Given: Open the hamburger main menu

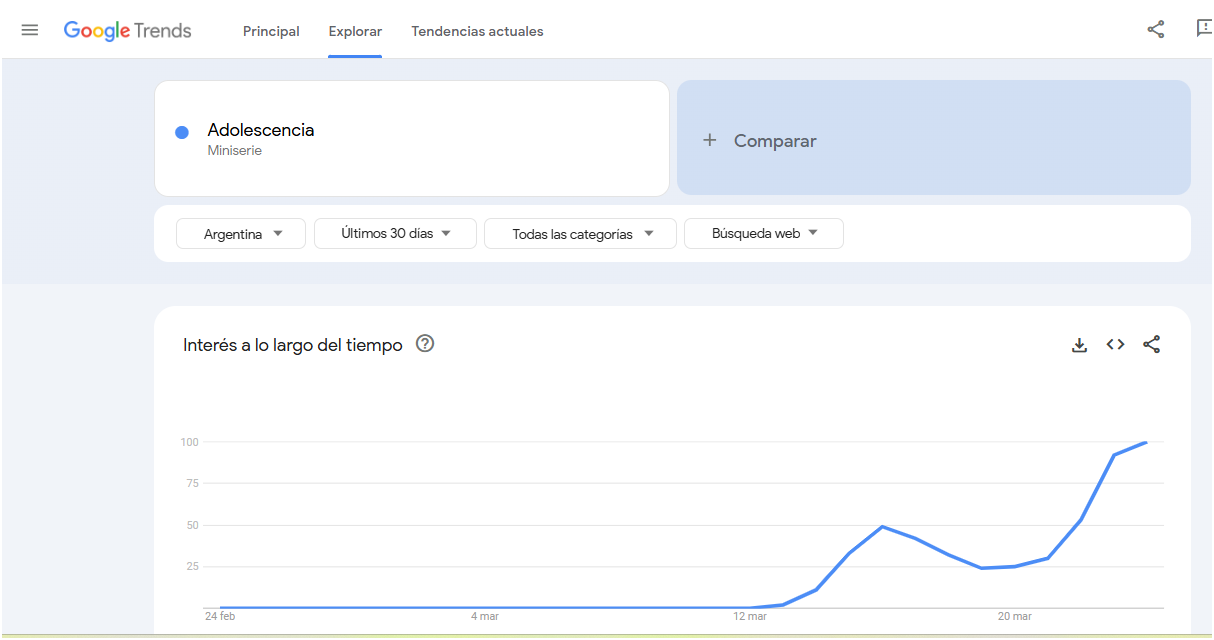Looking at the screenshot, I should [x=30, y=30].
